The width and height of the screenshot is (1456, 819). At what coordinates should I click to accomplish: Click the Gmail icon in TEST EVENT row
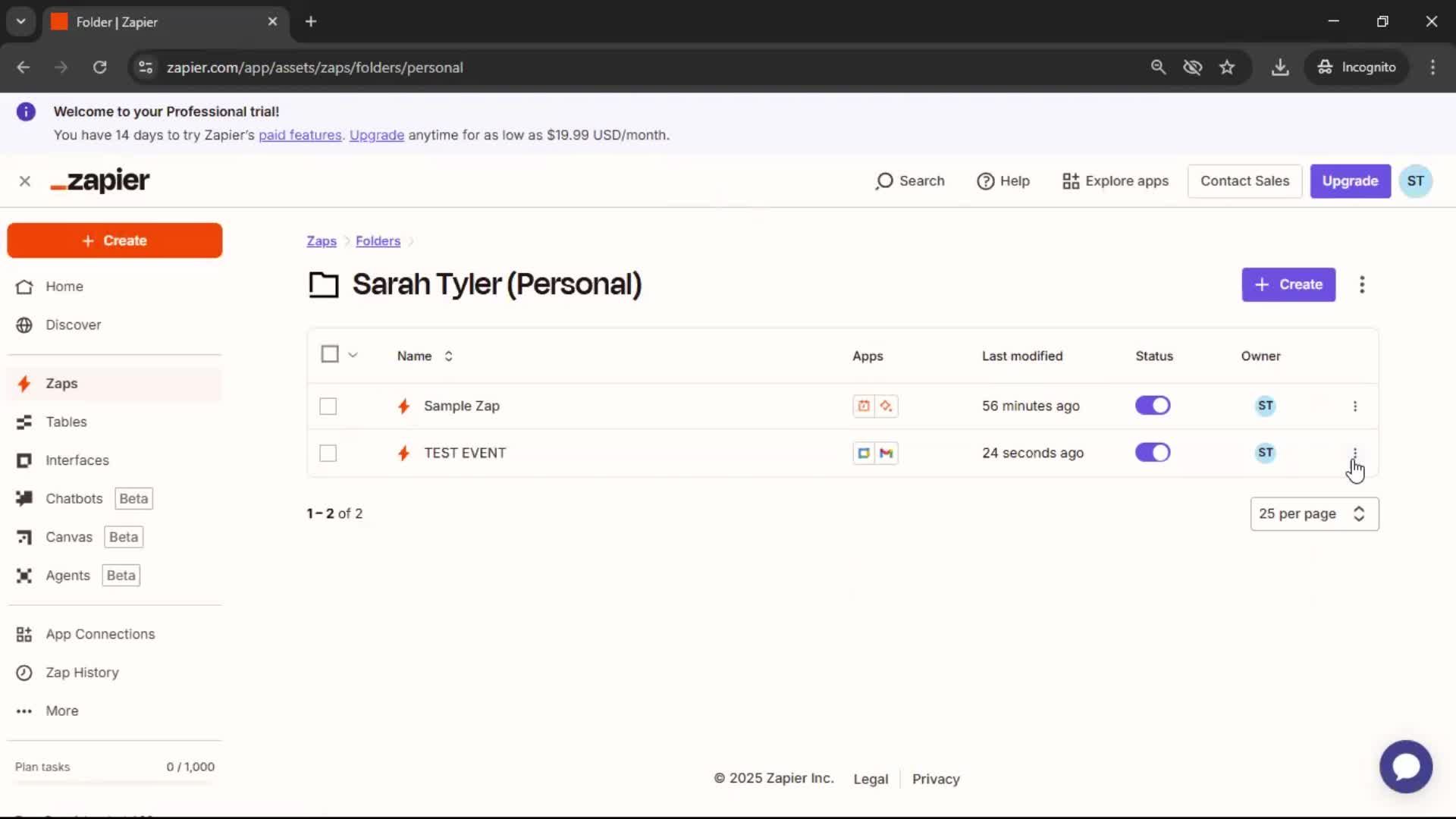click(x=886, y=453)
